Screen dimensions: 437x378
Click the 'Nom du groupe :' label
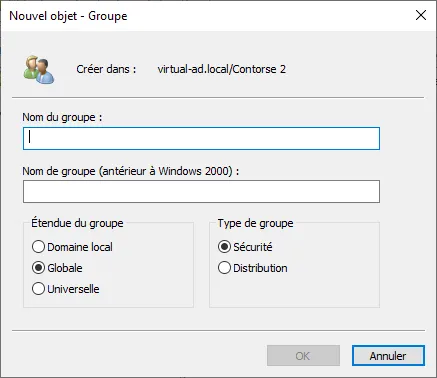click(x=62, y=117)
